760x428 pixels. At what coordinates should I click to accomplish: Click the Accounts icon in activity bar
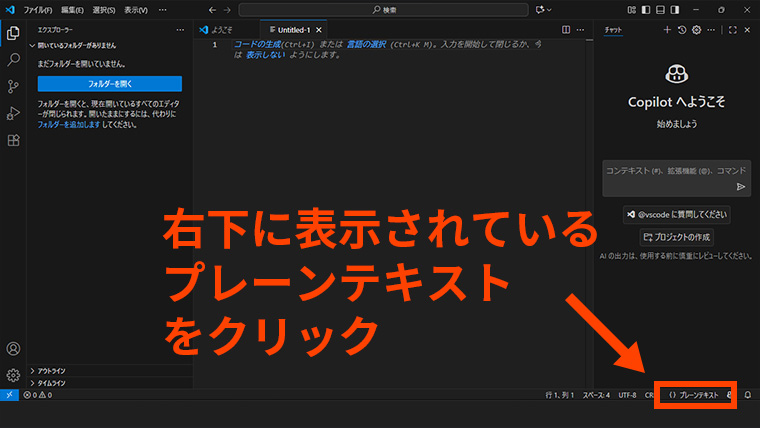pos(13,349)
